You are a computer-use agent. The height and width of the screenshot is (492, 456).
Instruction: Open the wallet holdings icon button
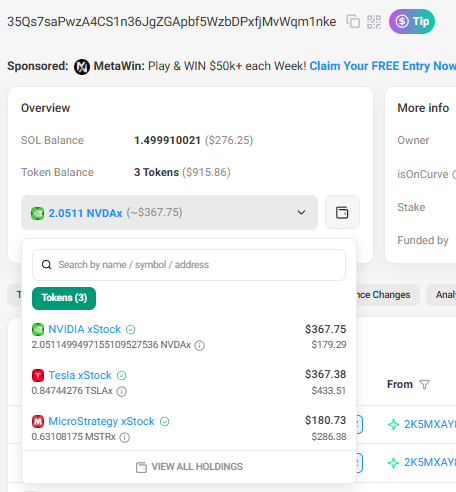click(x=342, y=212)
